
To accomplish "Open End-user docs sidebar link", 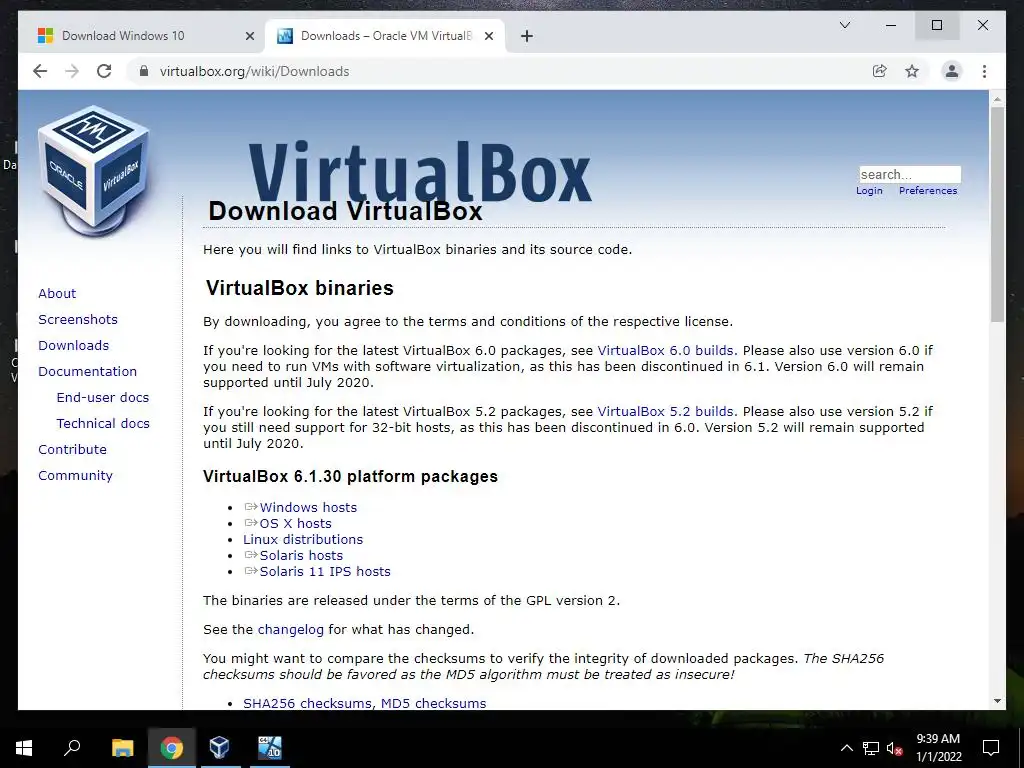I will click(103, 398).
